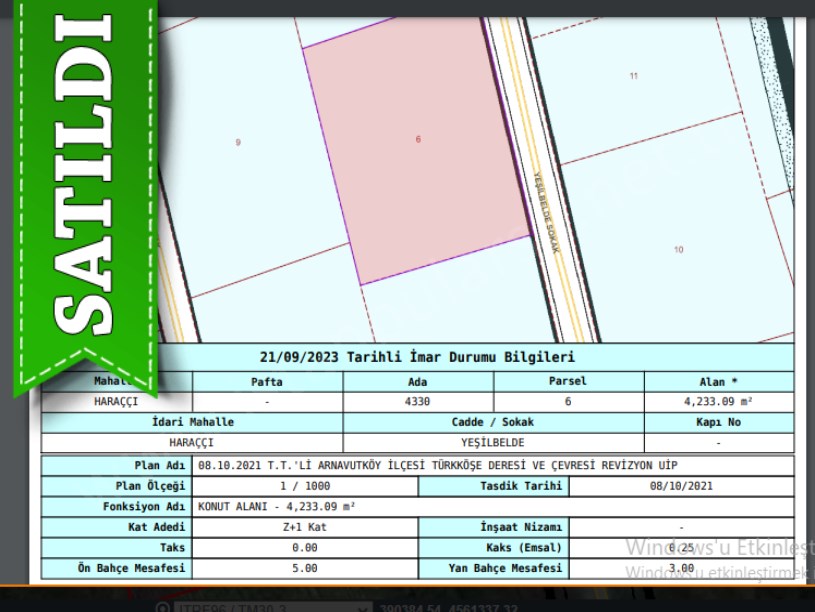Select parcel 9 on the map

[238, 143]
